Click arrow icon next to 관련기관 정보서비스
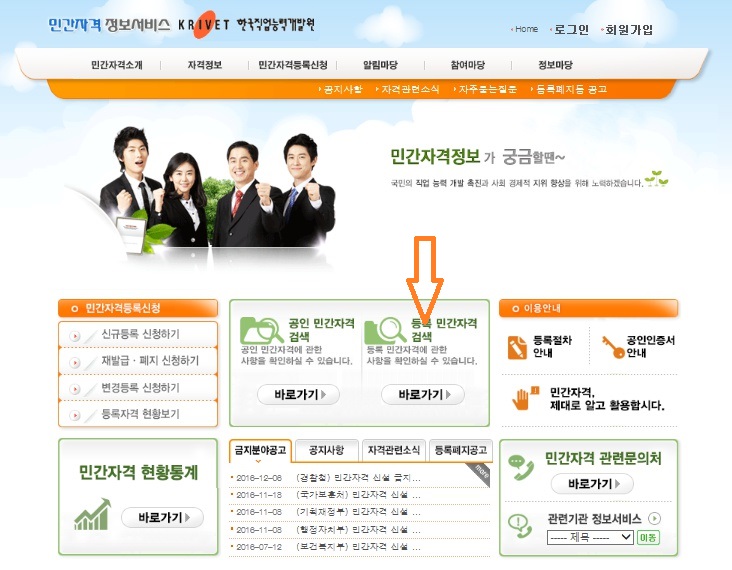This screenshot has height=570, width=732. click(655, 518)
